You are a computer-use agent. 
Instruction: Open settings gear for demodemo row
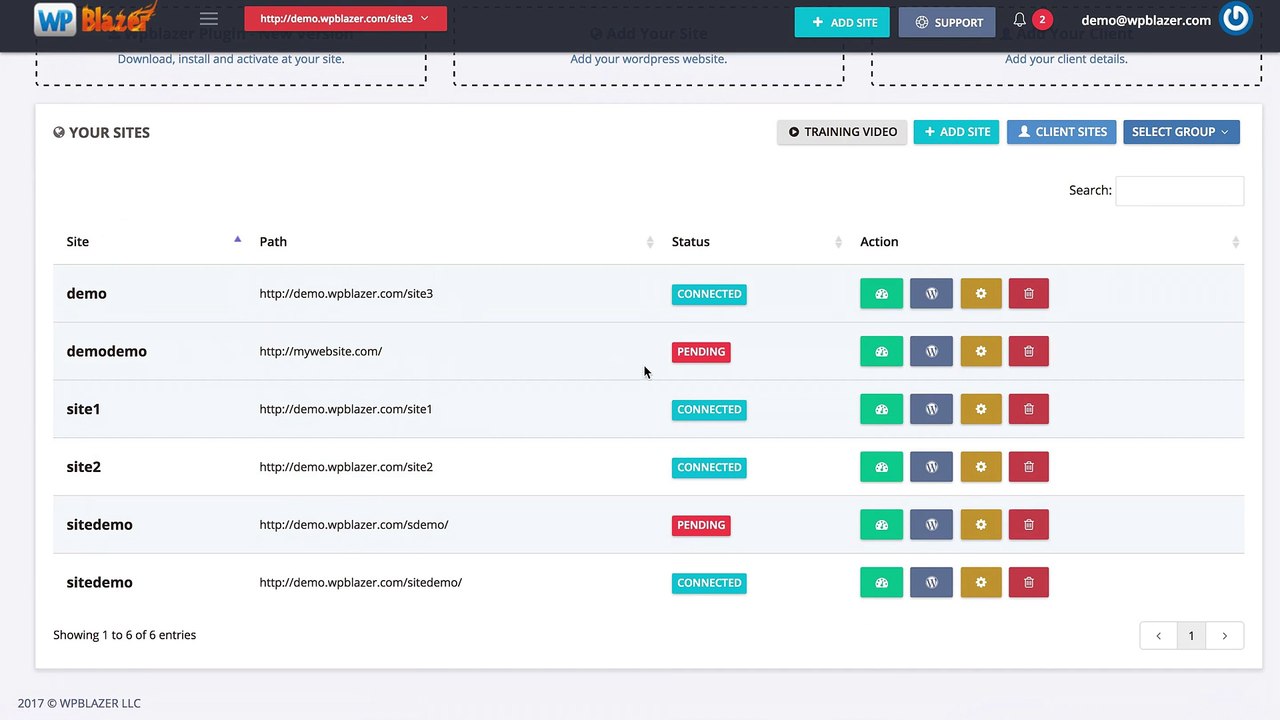pyautogui.click(x=981, y=352)
